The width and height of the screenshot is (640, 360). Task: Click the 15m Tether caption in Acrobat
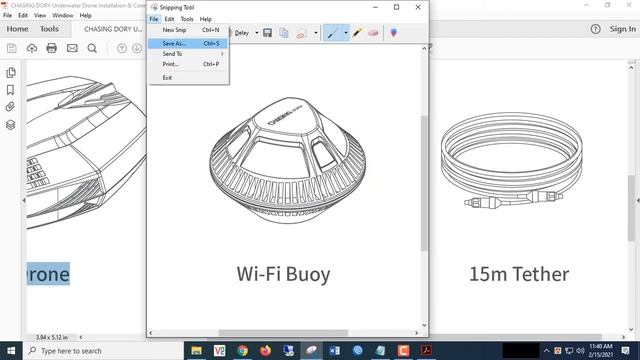tap(519, 274)
